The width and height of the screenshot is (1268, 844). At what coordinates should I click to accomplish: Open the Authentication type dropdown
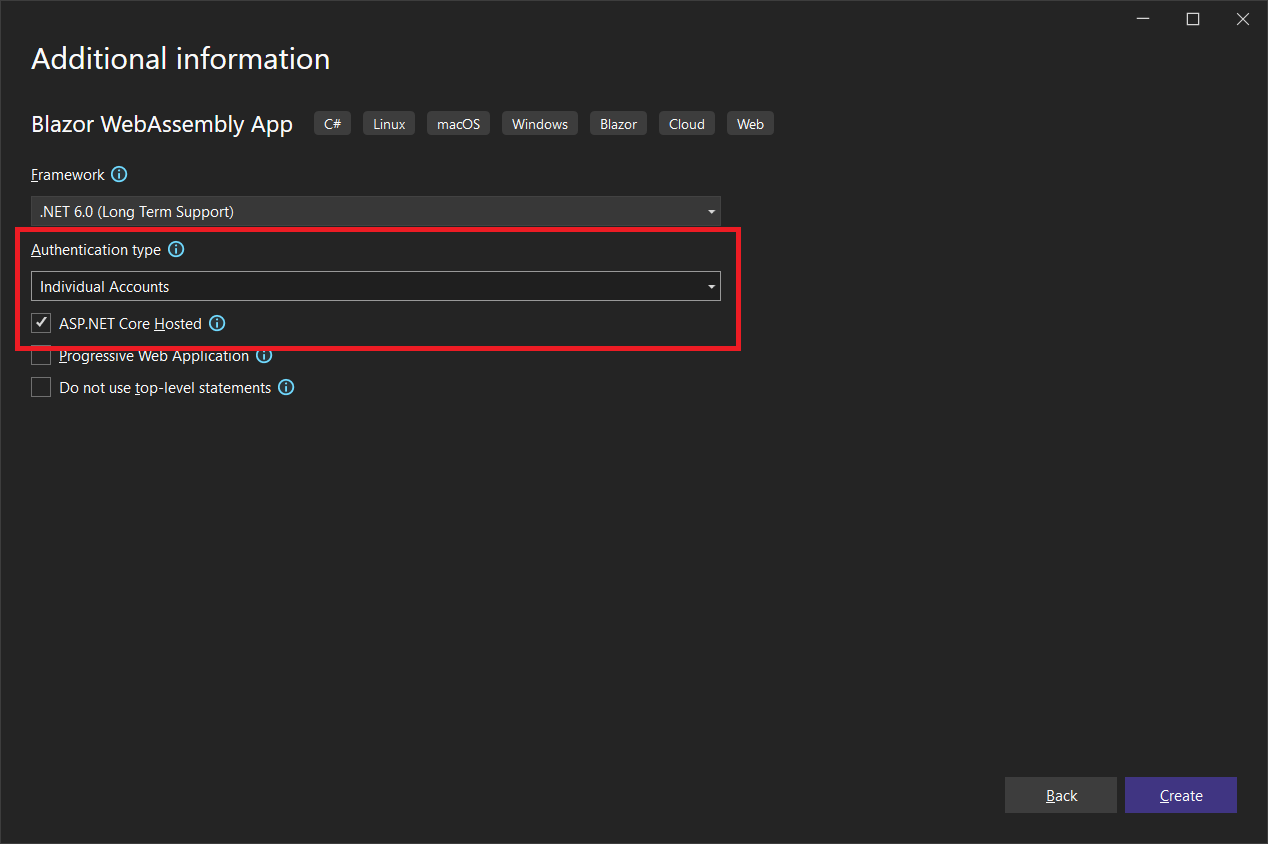click(x=376, y=286)
